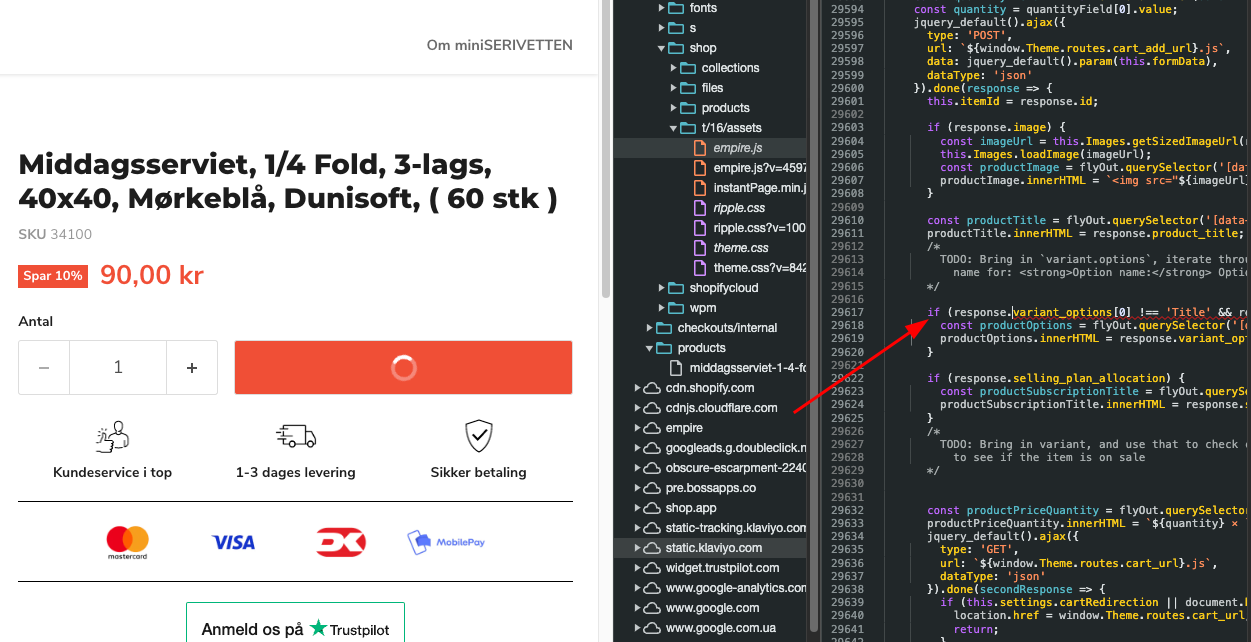The image size is (1251, 642).
Task: Click the top-level products folder icon
Action: coord(664,348)
